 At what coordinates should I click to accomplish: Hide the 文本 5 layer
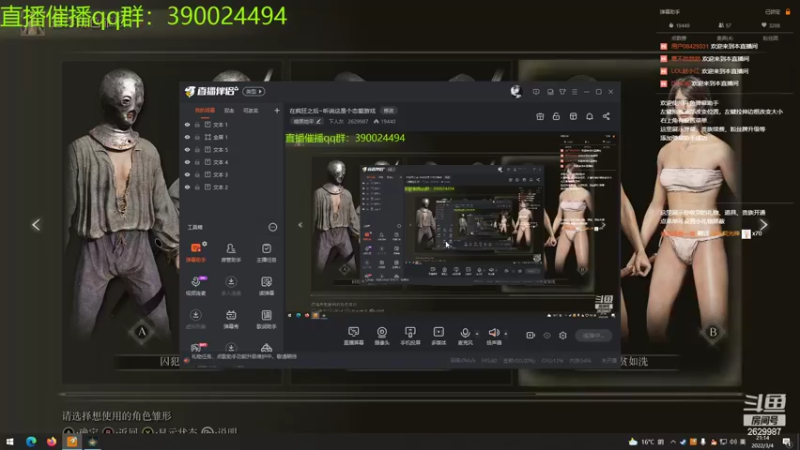187,149
